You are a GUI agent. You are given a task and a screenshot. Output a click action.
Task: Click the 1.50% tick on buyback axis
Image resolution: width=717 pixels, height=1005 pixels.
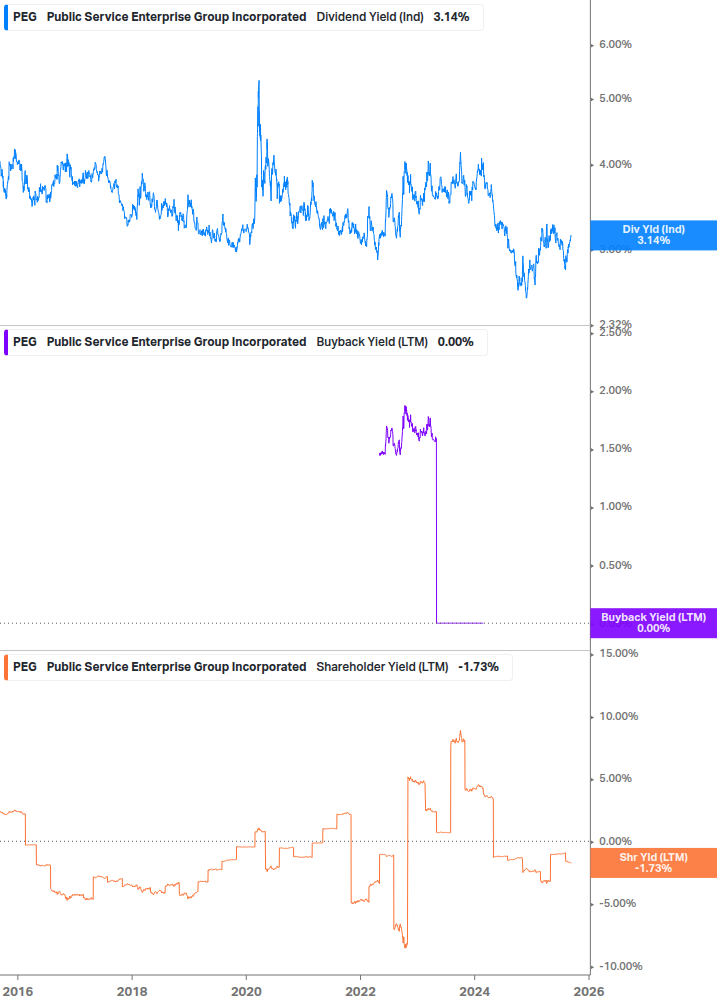pyautogui.click(x=615, y=449)
